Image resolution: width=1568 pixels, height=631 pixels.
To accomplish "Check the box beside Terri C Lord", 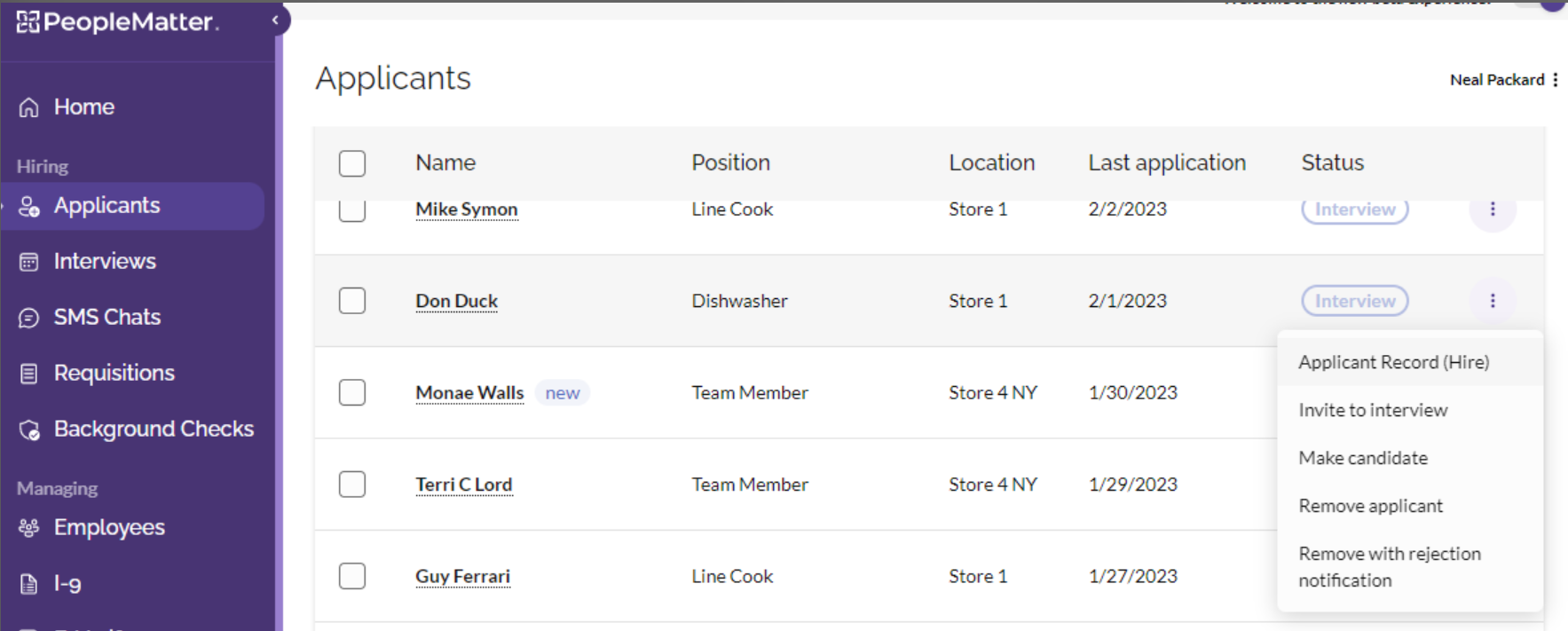I will click(352, 485).
